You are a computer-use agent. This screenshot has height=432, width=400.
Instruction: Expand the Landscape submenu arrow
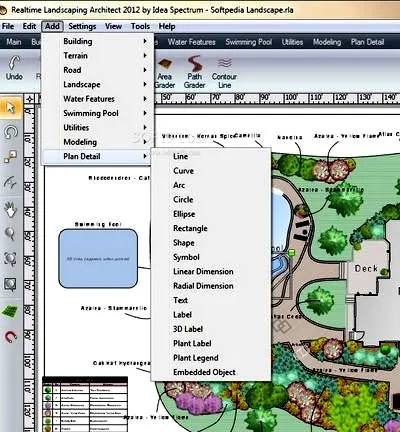pos(145,84)
